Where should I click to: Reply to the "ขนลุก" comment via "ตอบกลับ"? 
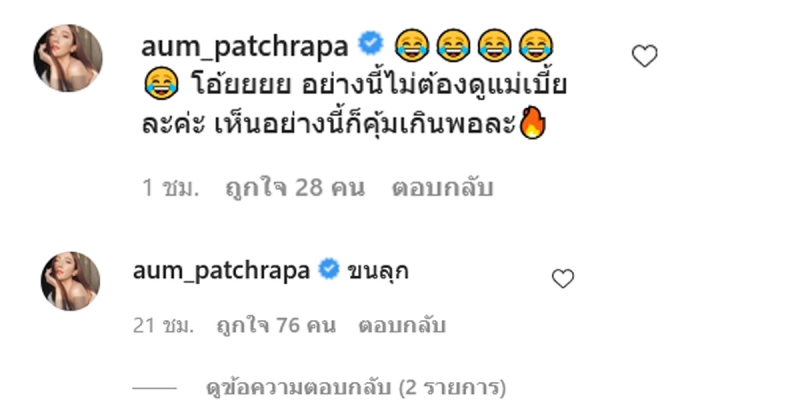(x=402, y=325)
